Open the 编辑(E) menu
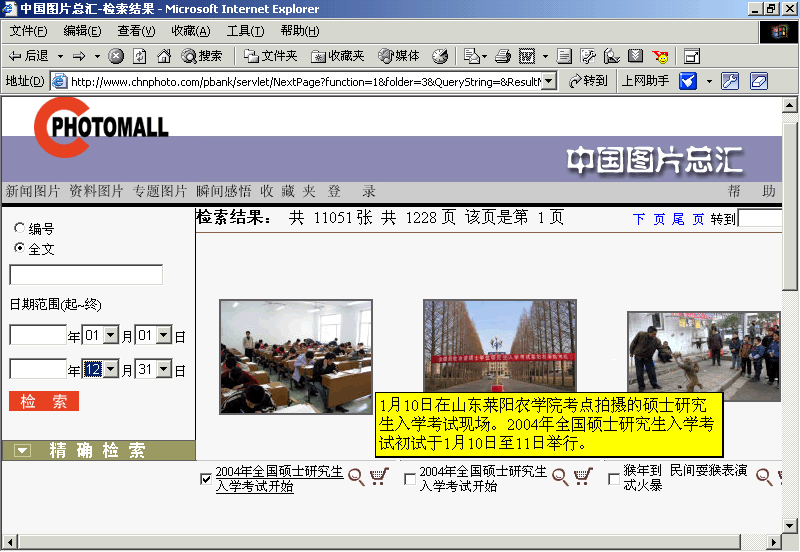The width and height of the screenshot is (800, 552). pyautogui.click(x=82, y=31)
